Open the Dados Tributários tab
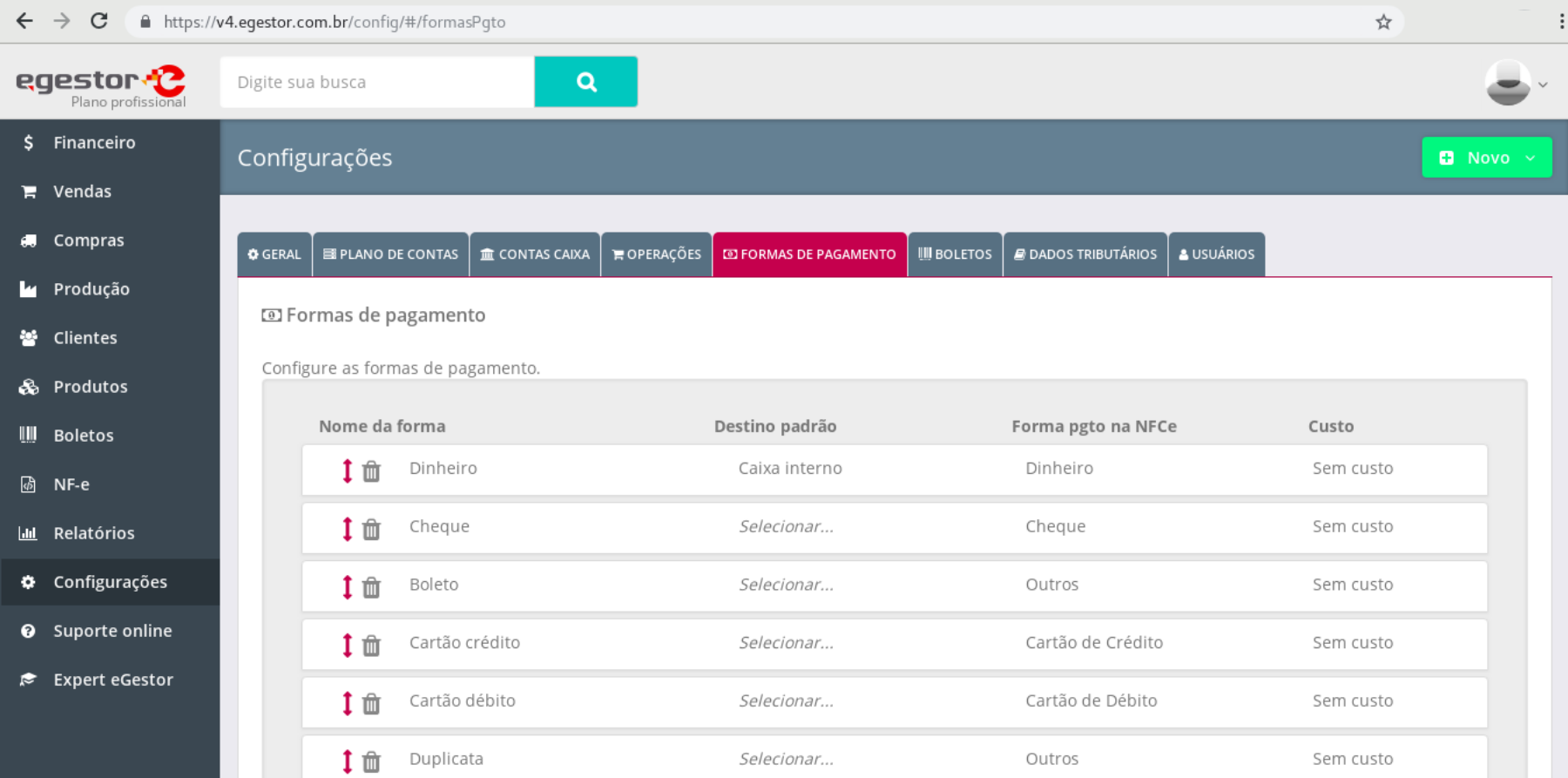 coord(1085,254)
